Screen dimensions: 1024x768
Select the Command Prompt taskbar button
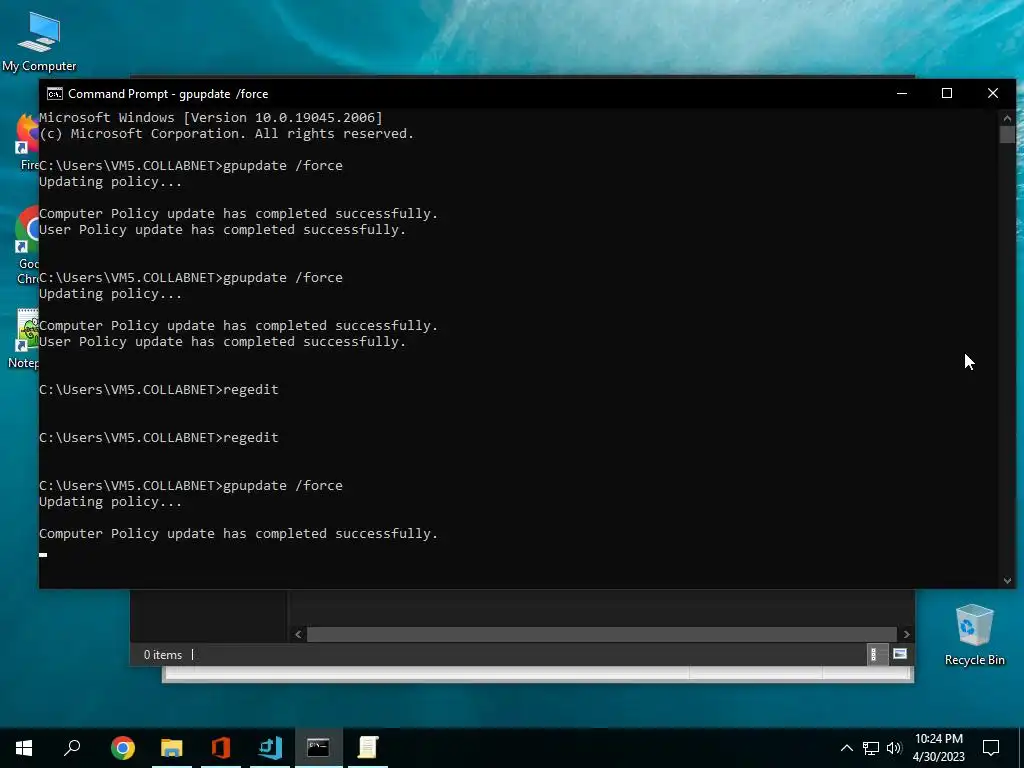pyautogui.click(x=319, y=747)
